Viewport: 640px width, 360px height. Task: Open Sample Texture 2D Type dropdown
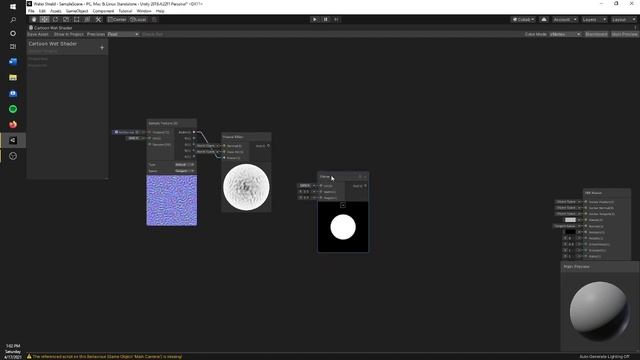184,165
